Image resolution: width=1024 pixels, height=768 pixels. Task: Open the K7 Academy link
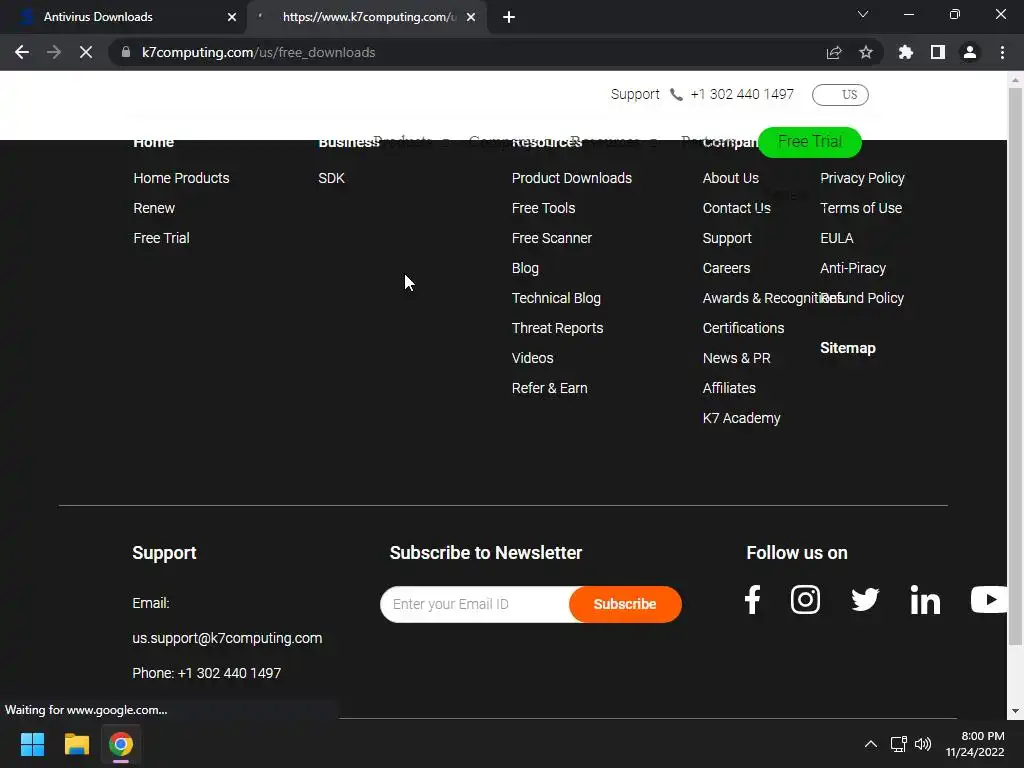coord(741,419)
